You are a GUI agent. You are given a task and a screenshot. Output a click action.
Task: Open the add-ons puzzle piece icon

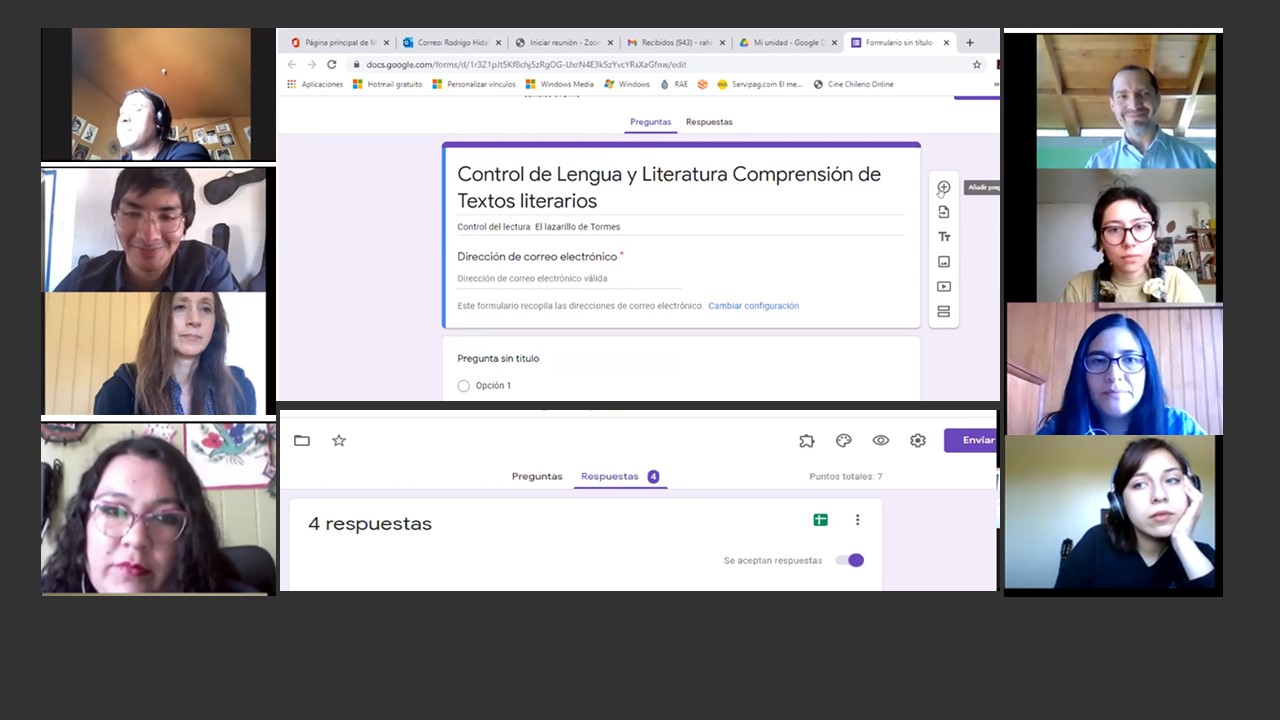coord(807,441)
